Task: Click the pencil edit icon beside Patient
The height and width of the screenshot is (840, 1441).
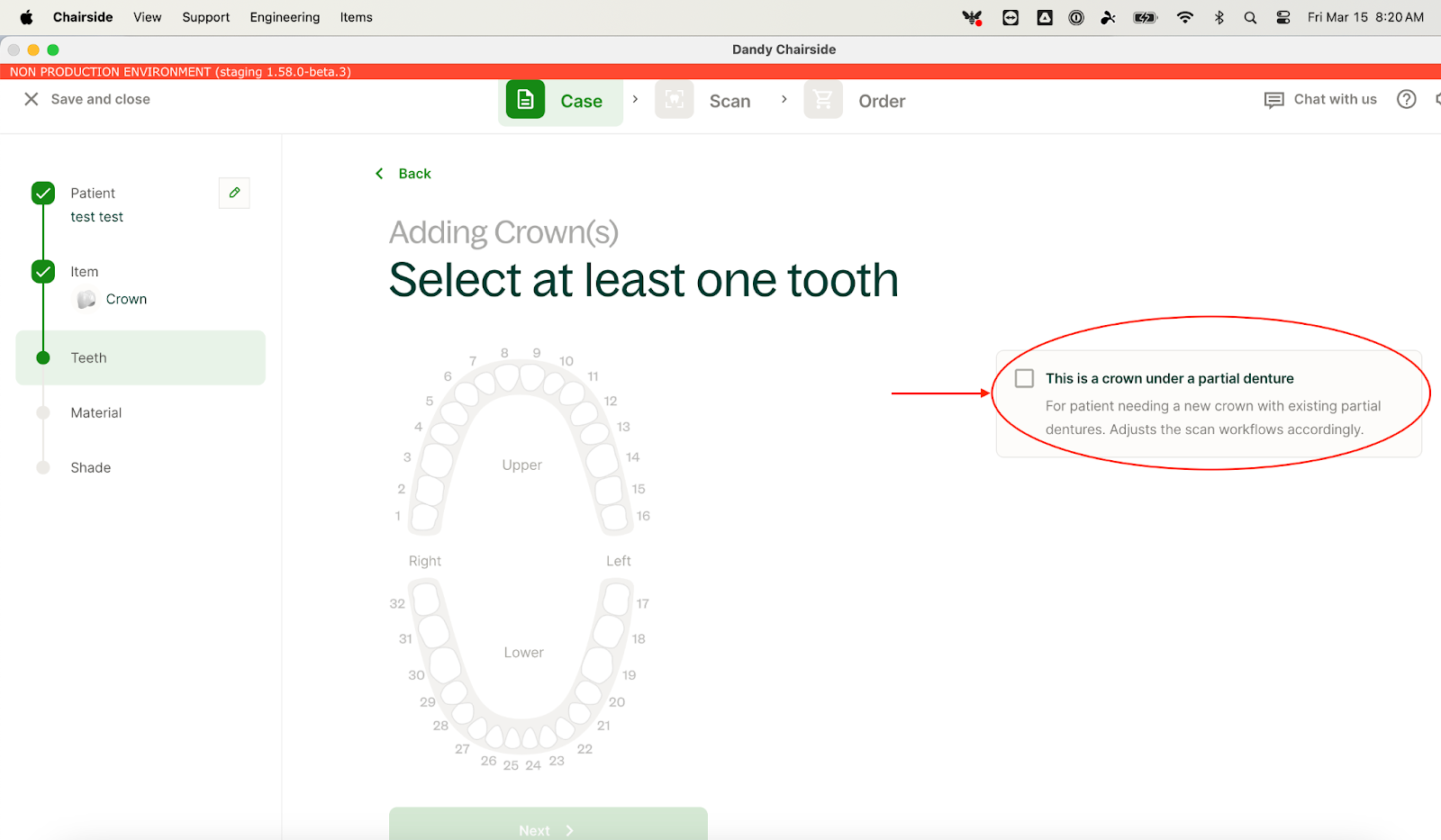Action: click(x=234, y=193)
